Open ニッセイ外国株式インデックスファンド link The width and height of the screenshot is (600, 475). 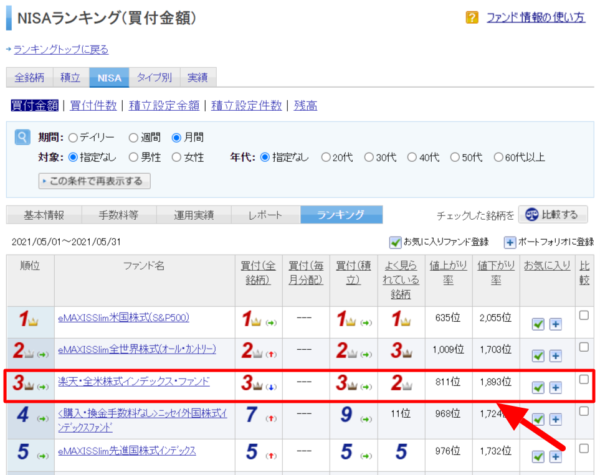(142, 420)
